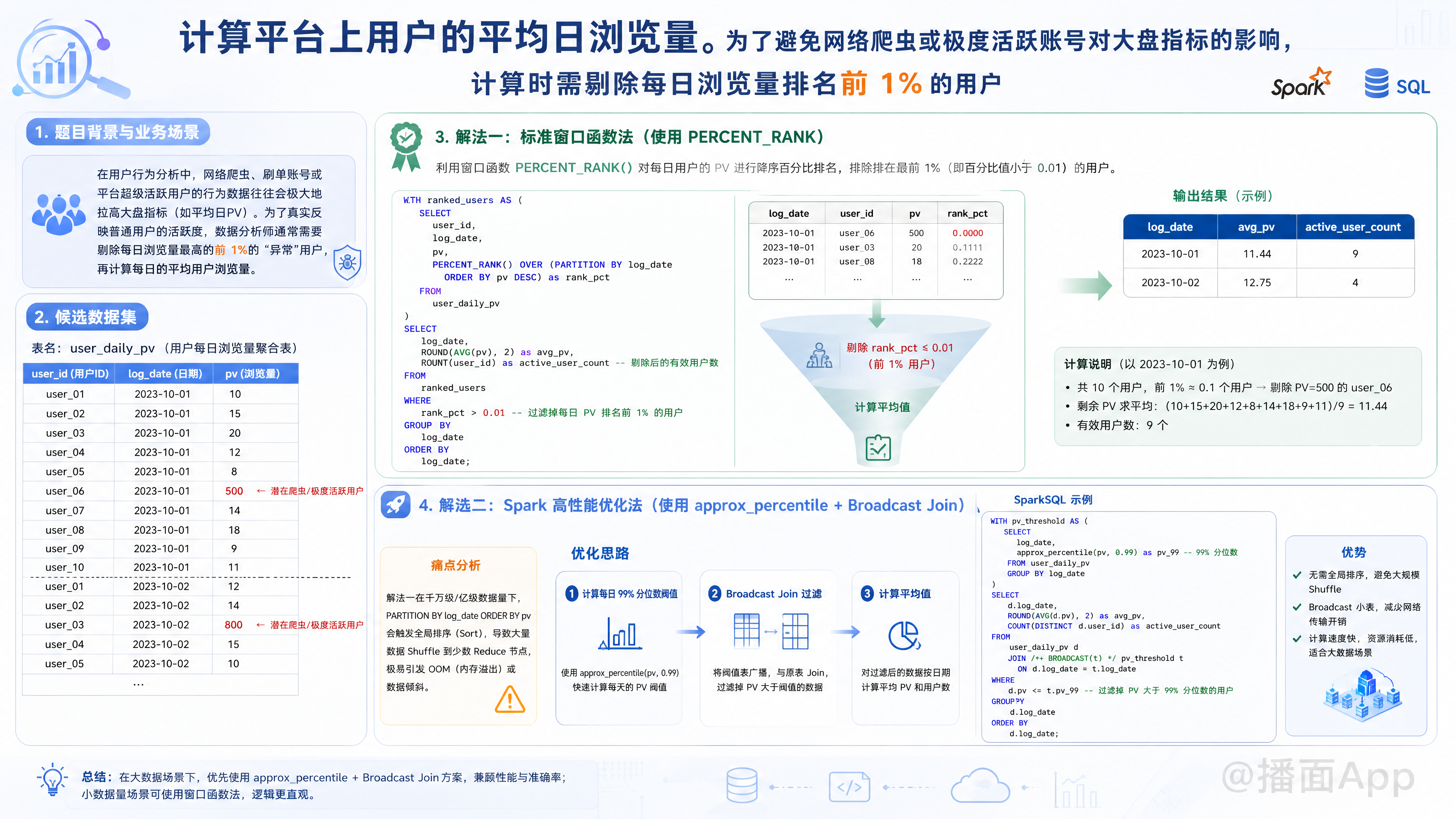Click the JOIN /*+ BROADCAST(t) */ code line
This screenshot has height=819, width=1456.
1095,658
